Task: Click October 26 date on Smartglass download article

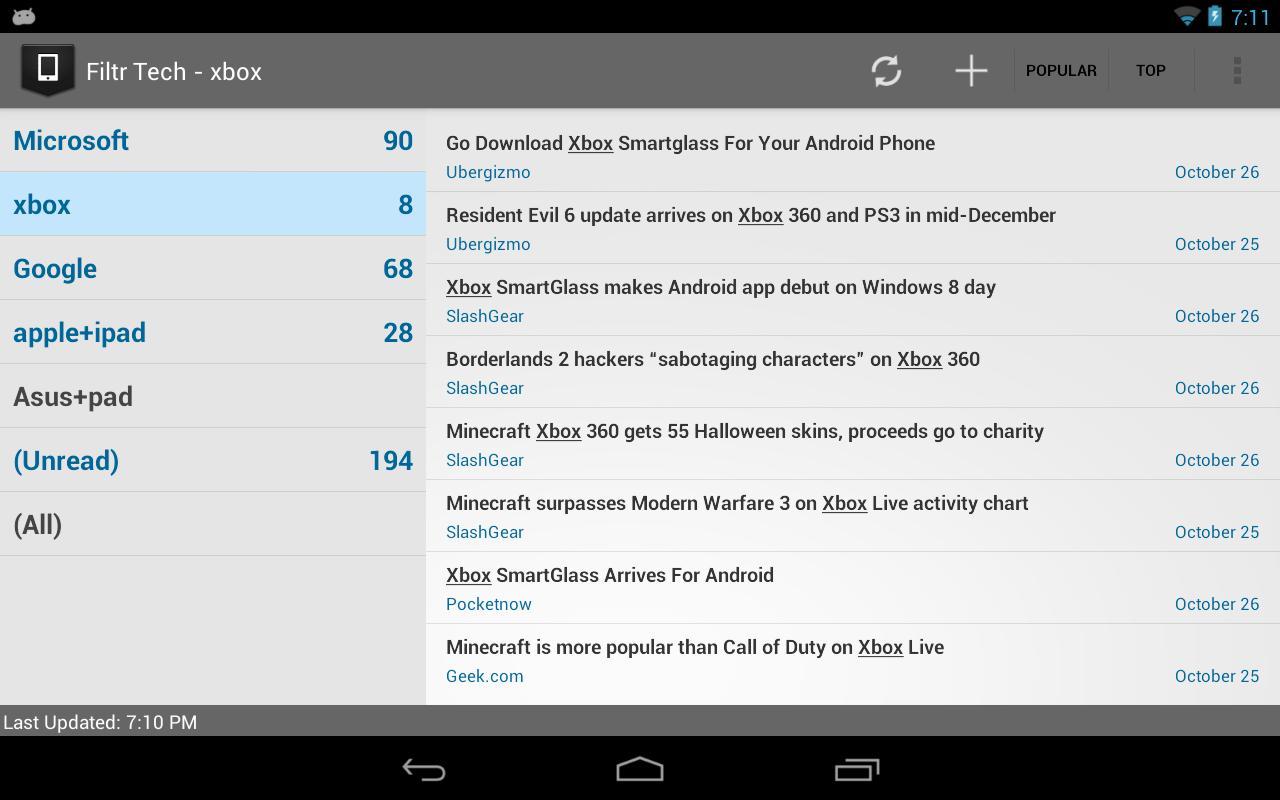Action: (x=1217, y=172)
